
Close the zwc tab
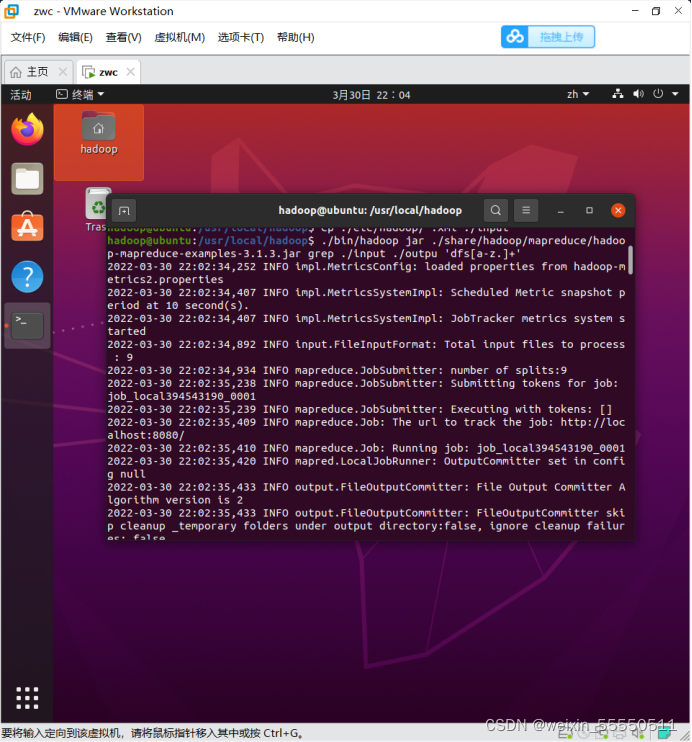tap(131, 71)
